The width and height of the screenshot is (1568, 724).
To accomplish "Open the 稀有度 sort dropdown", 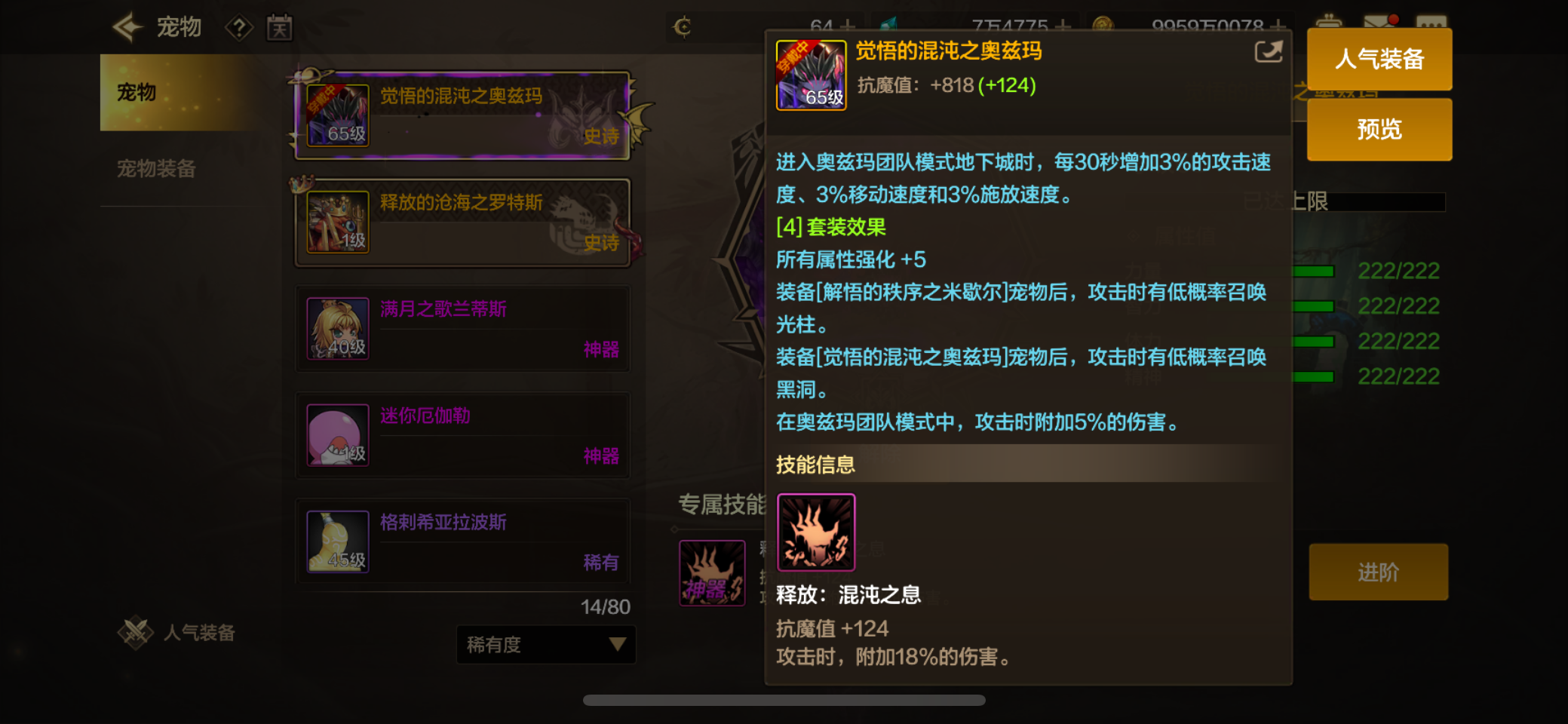I will (545, 645).
